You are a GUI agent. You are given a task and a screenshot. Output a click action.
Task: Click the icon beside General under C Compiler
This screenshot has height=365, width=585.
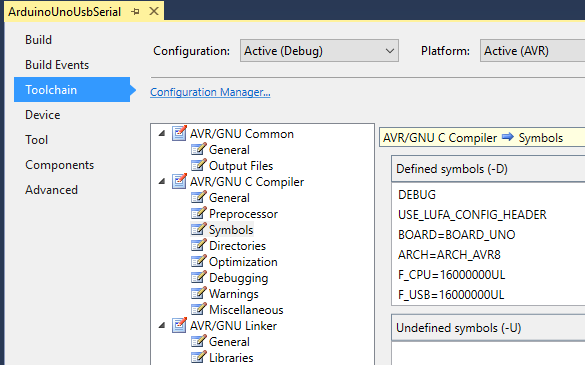(198, 197)
